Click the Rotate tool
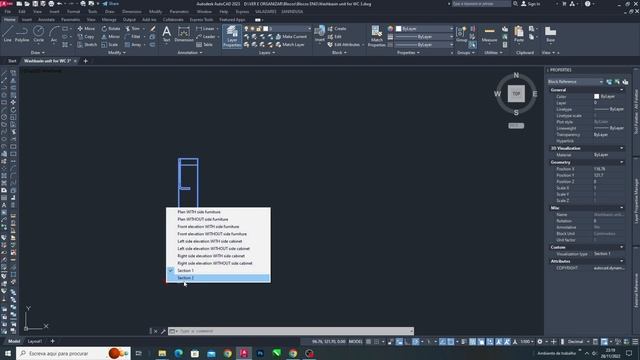 (111, 29)
